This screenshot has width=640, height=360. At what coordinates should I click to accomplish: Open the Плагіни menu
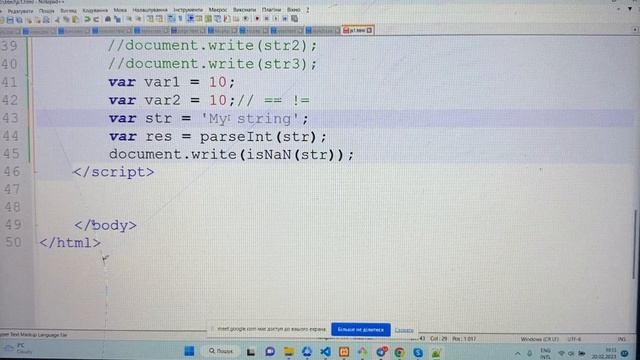click(x=271, y=10)
